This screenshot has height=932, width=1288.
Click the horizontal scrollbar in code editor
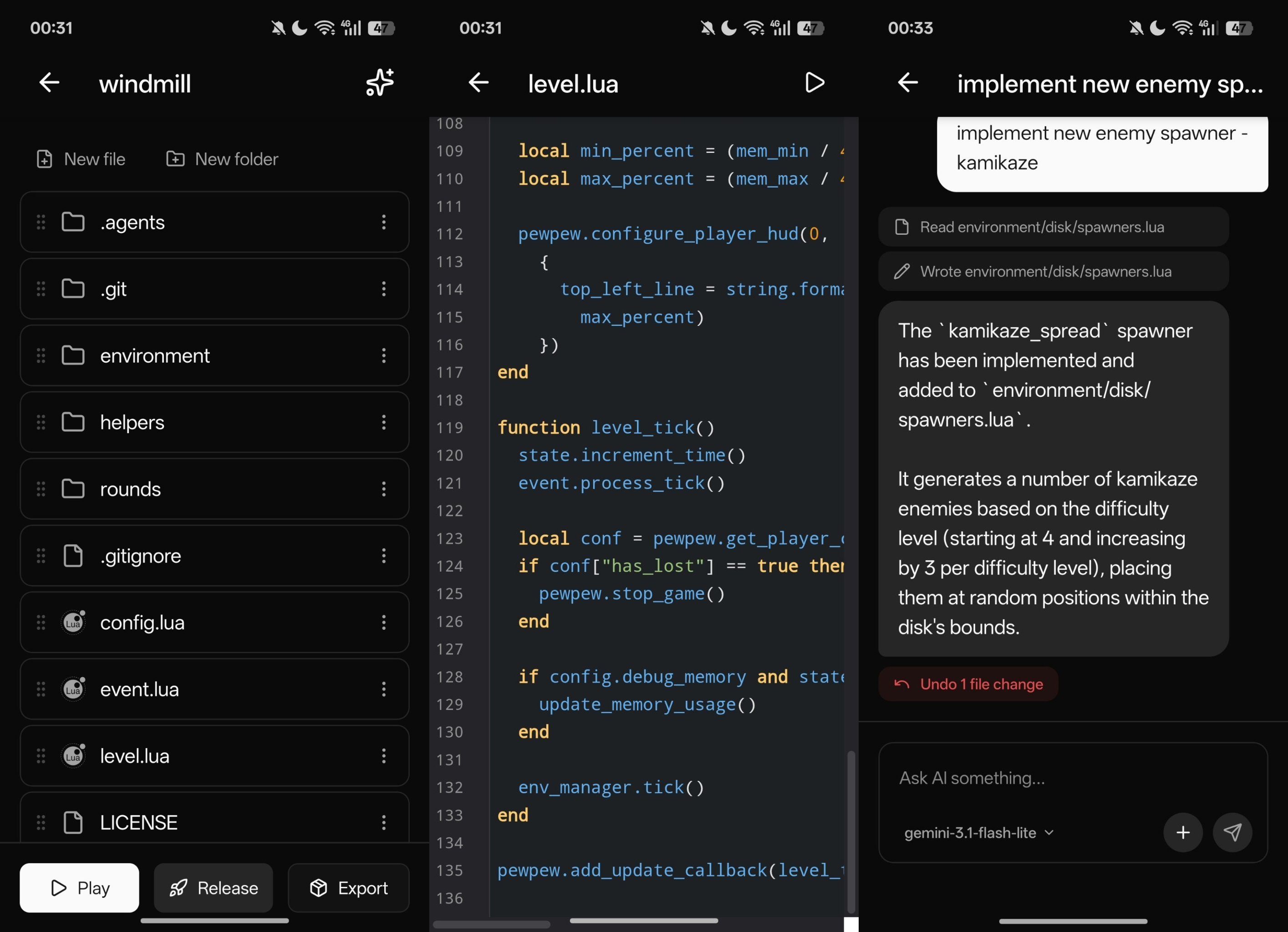click(x=492, y=924)
